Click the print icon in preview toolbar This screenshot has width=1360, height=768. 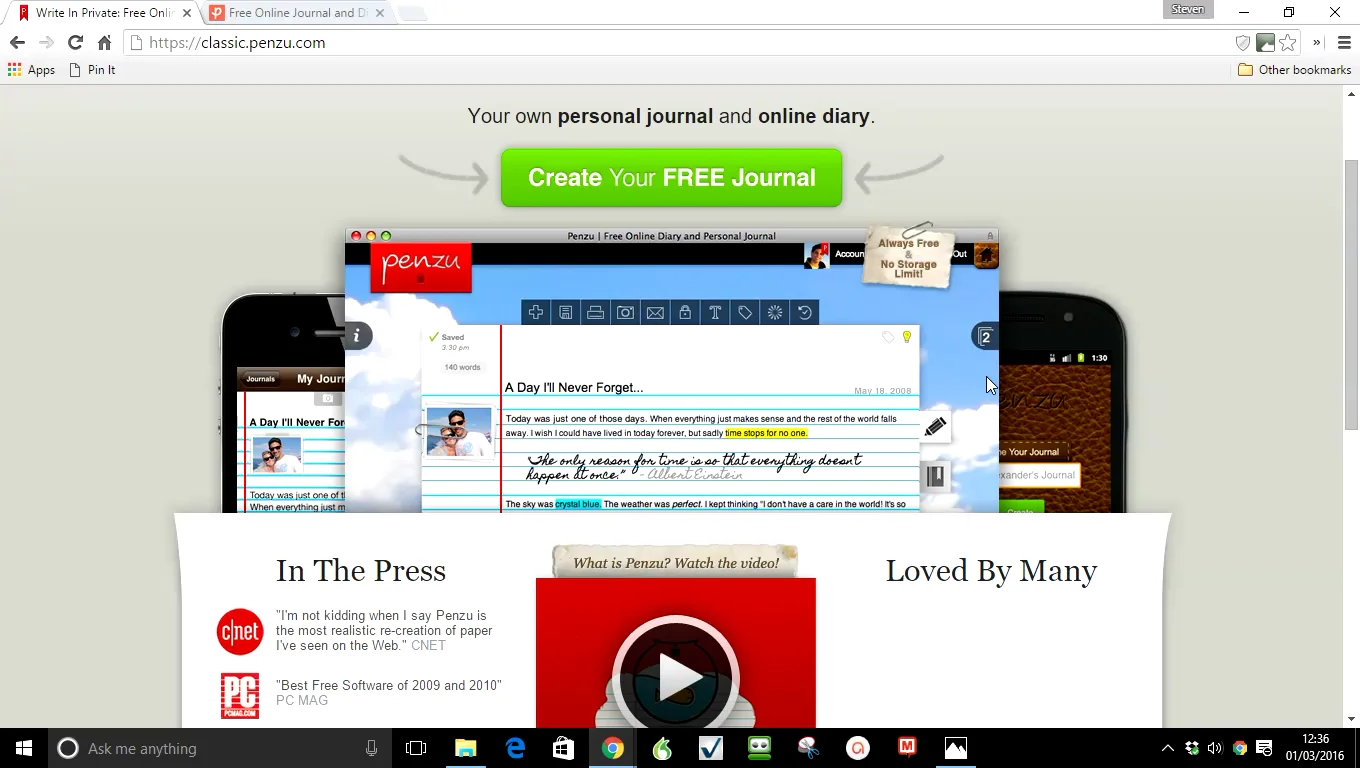click(x=596, y=313)
